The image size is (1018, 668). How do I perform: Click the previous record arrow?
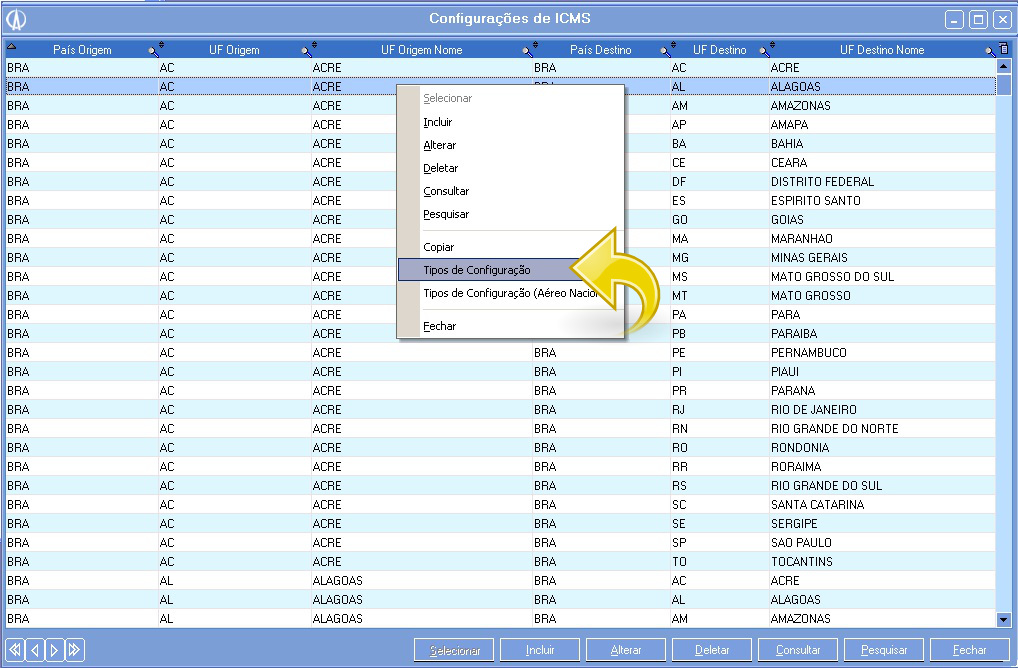(x=35, y=650)
